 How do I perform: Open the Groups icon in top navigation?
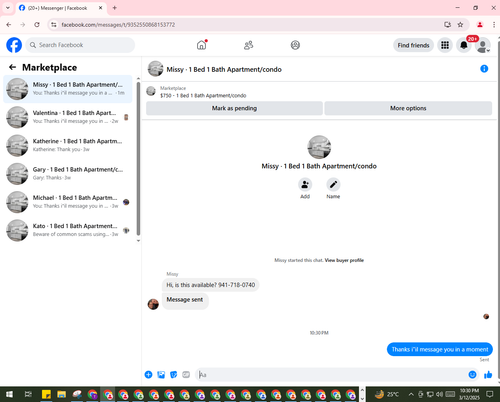(295, 45)
